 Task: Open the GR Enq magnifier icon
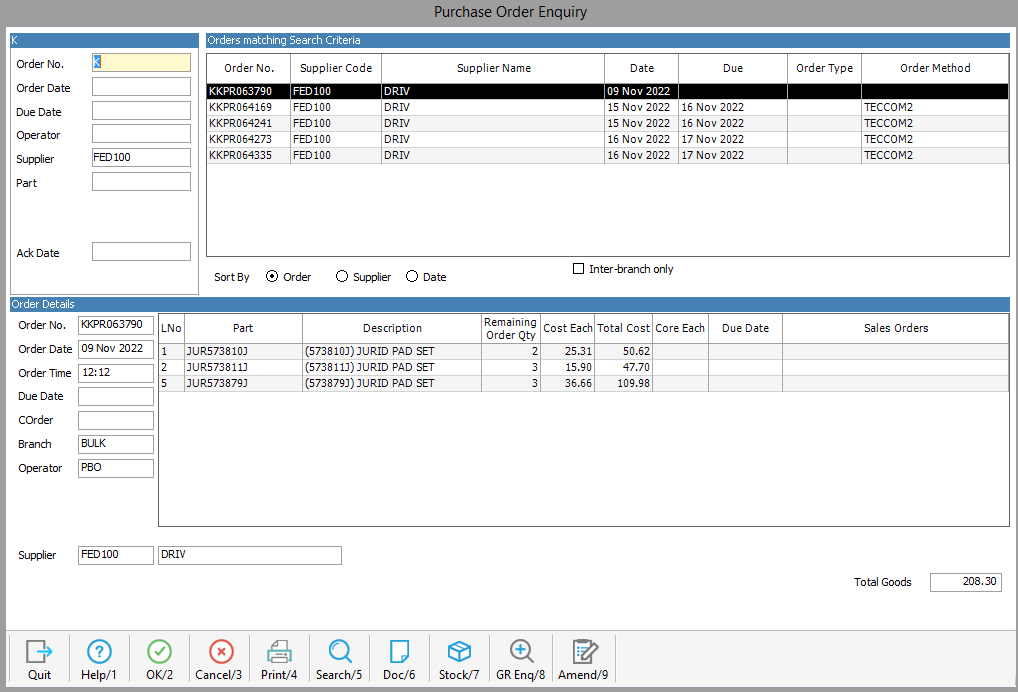click(521, 652)
